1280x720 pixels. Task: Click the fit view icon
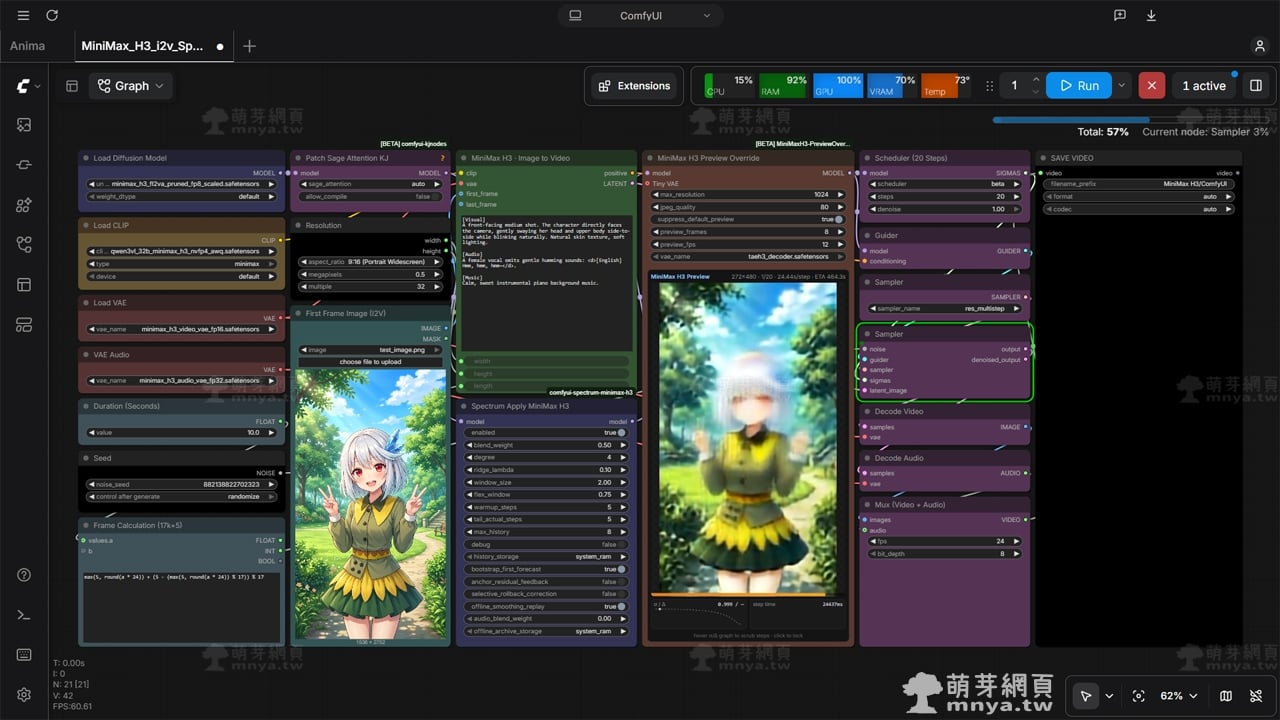point(1138,696)
